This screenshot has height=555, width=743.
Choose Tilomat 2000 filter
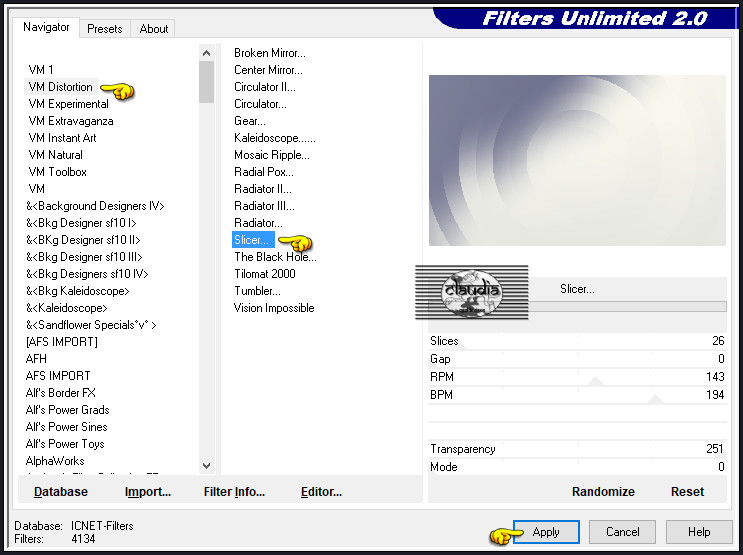click(264, 274)
